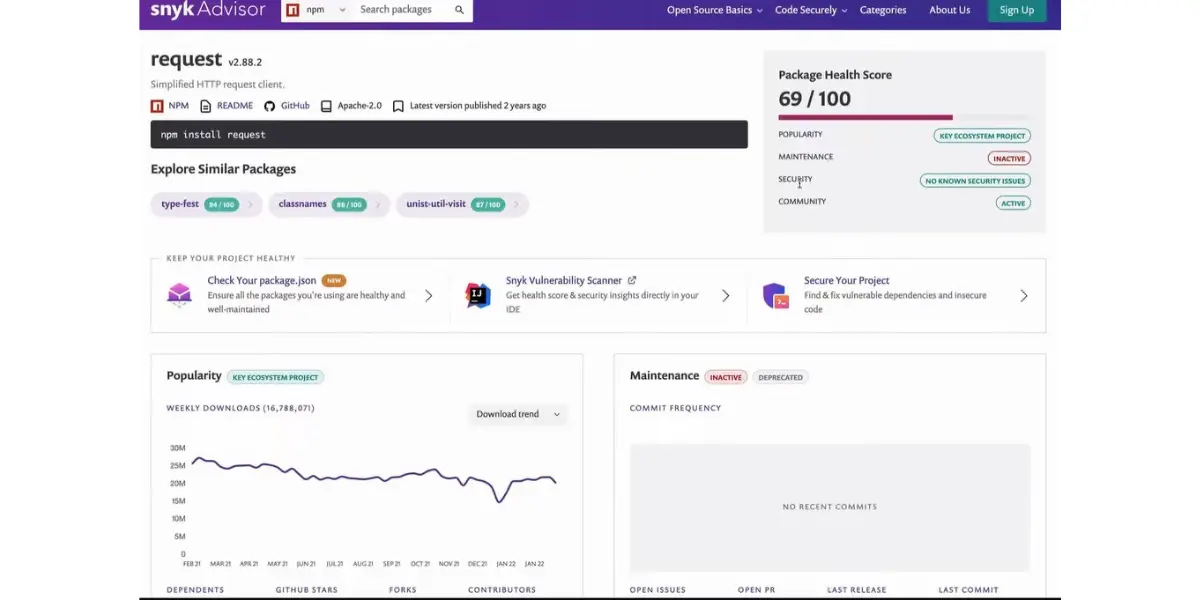Click the Sign Up button

point(1016,10)
